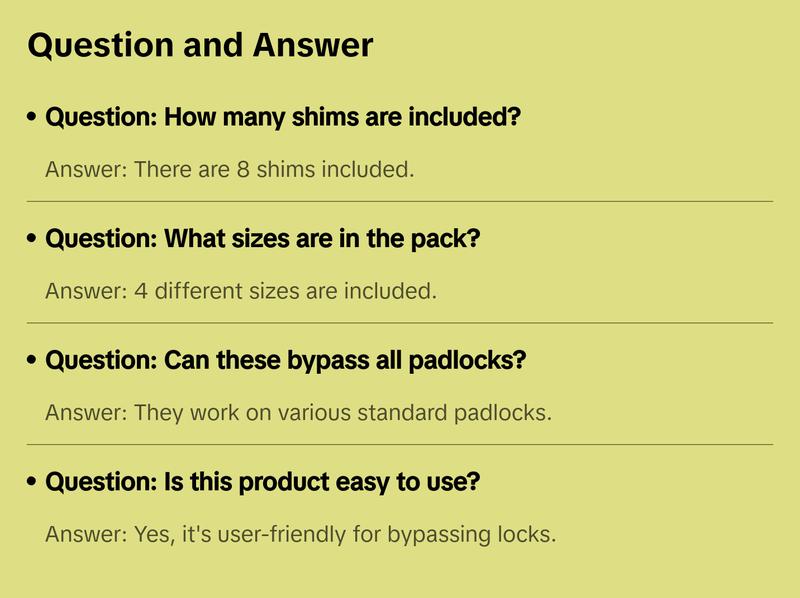
Task: Expand the "How many shims are included?" question
Action: (x=283, y=117)
